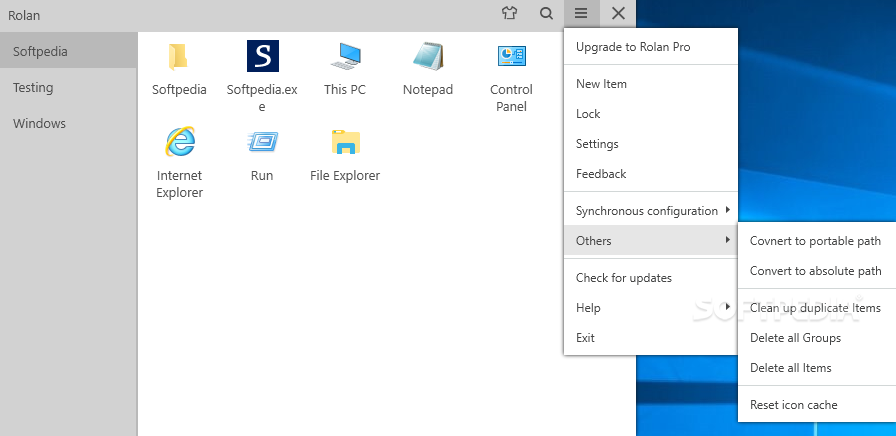Viewport: 896px width, 436px height.
Task: Switch to the Testing group
Action: tap(68, 87)
